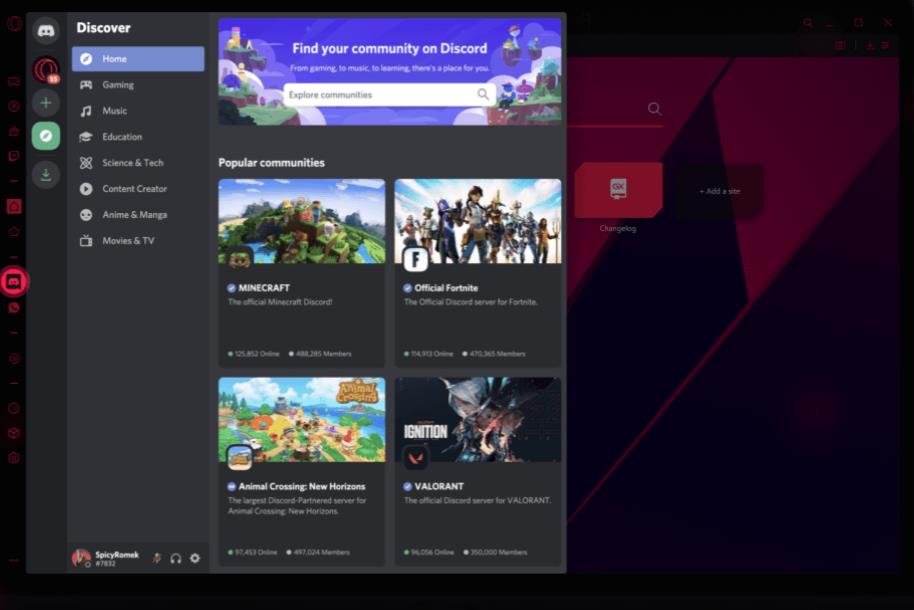
Task: Open the Gaming category
Action: click(138, 85)
